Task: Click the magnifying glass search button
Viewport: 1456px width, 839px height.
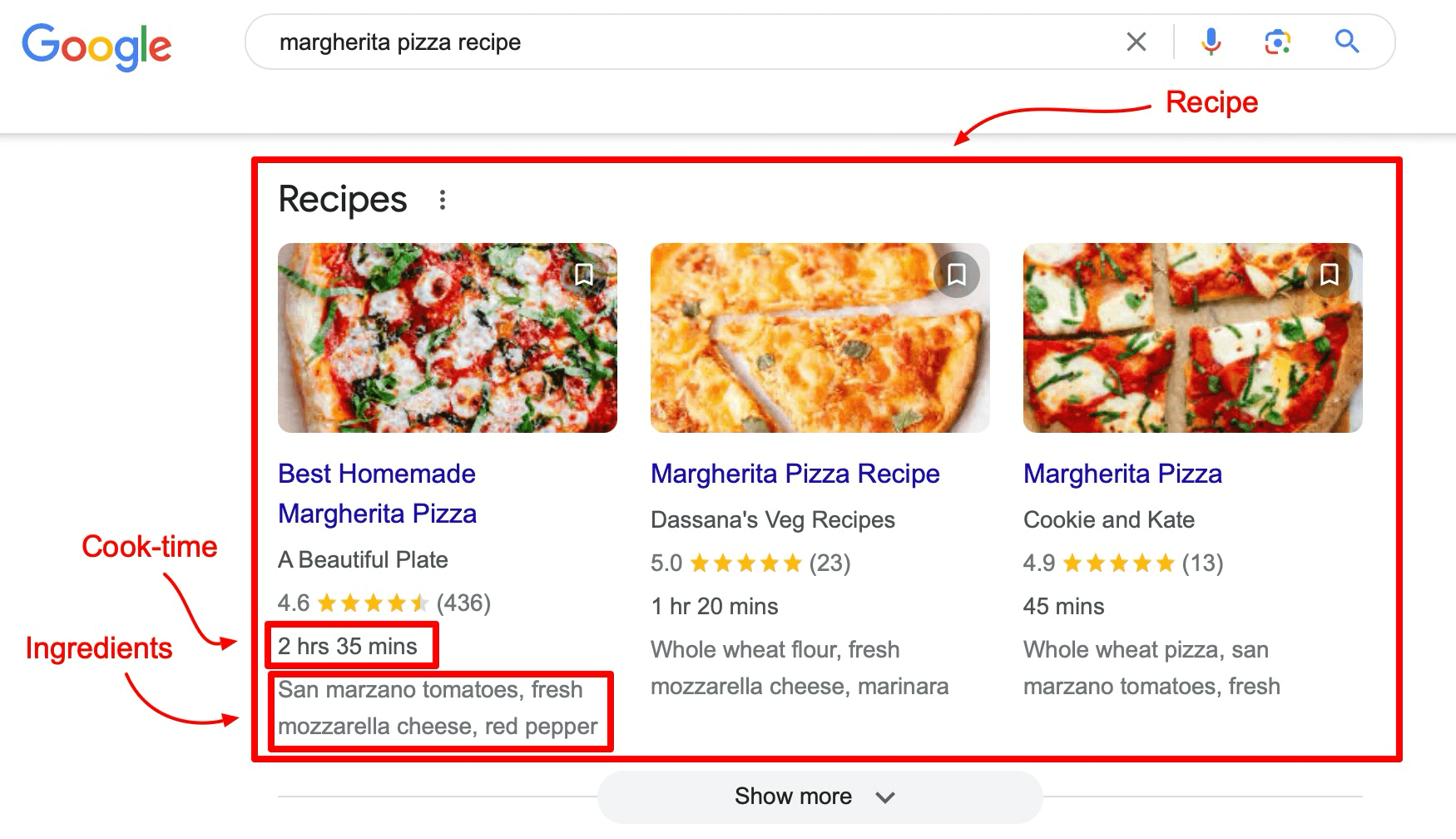Action: click(1347, 42)
